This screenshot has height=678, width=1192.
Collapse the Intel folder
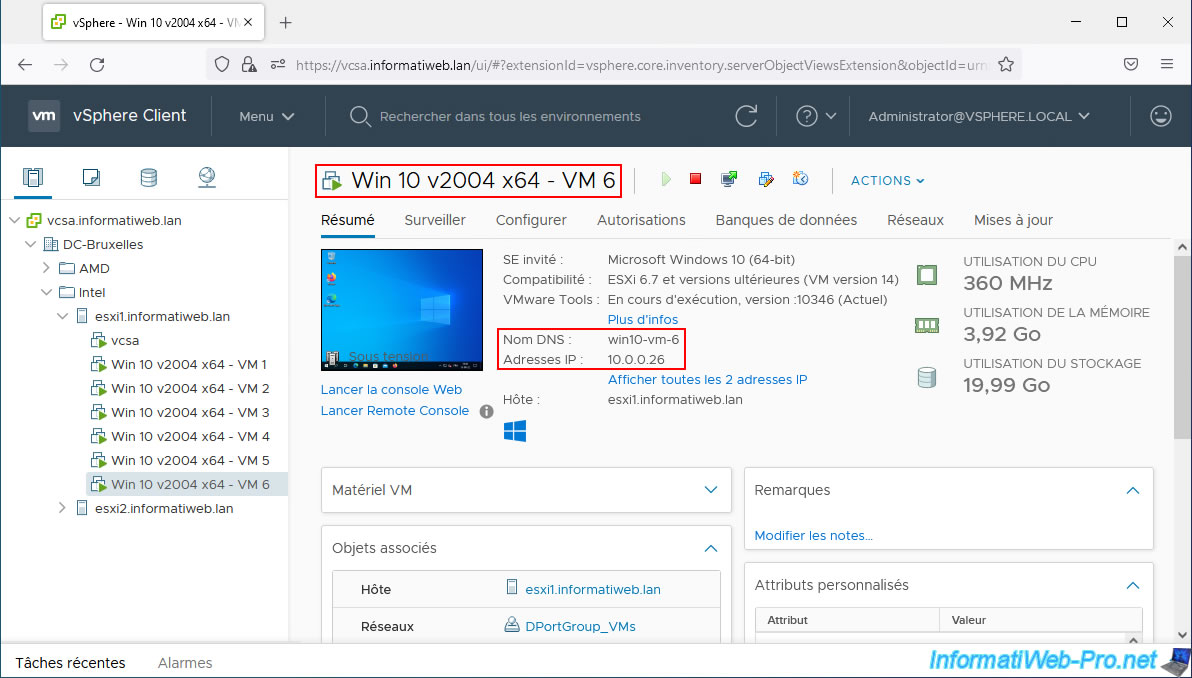pyautogui.click(x=46, y=293)
